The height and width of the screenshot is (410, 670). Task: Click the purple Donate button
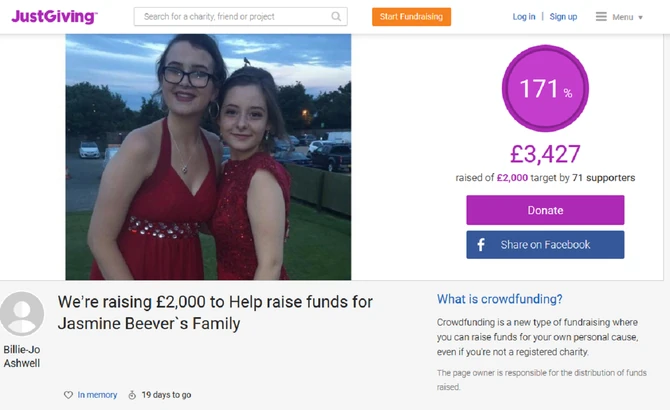coord(545,210)
